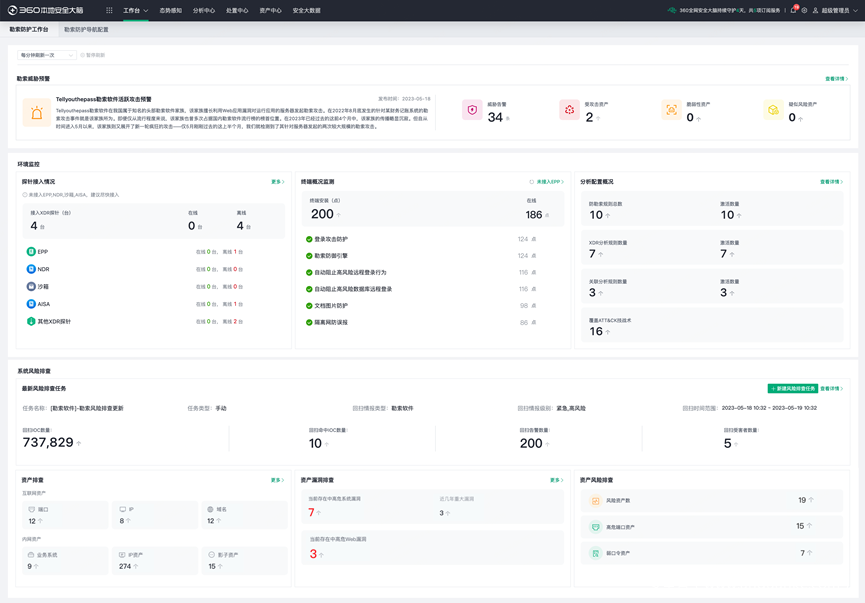Screen dimensions: 865x603
Task: Click the 风险资产数 icon
Action: pyautogui.click(x=595, y=501)
